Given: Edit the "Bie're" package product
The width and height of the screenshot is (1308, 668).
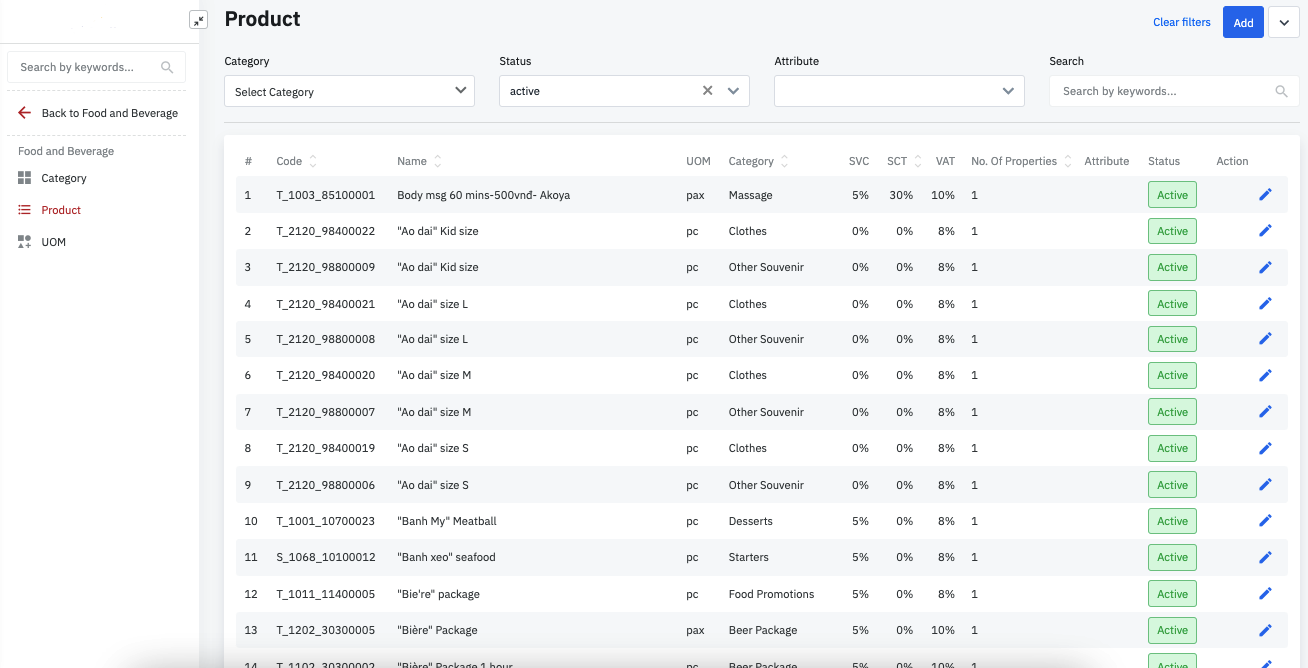Looking at the screenshot, I should point(1265,594).
